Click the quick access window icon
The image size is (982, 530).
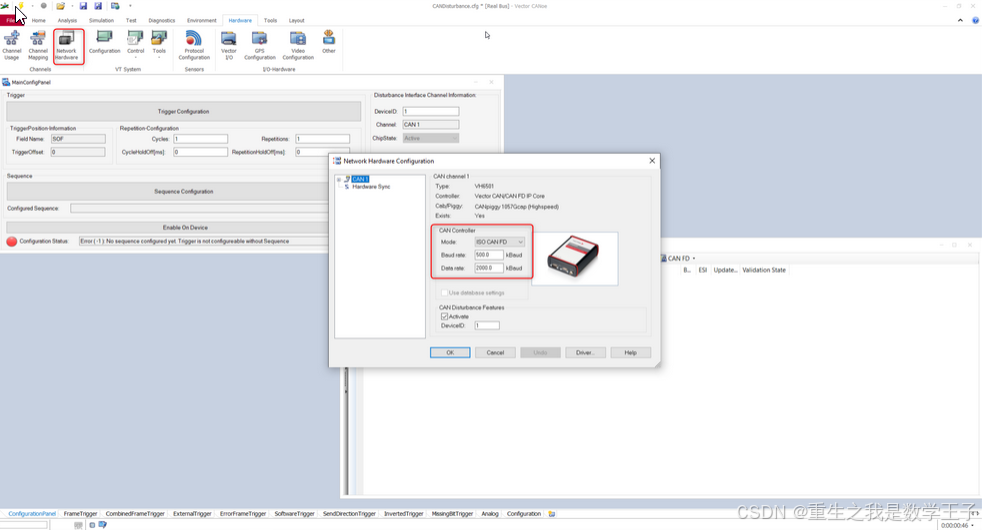coord(115,6)
